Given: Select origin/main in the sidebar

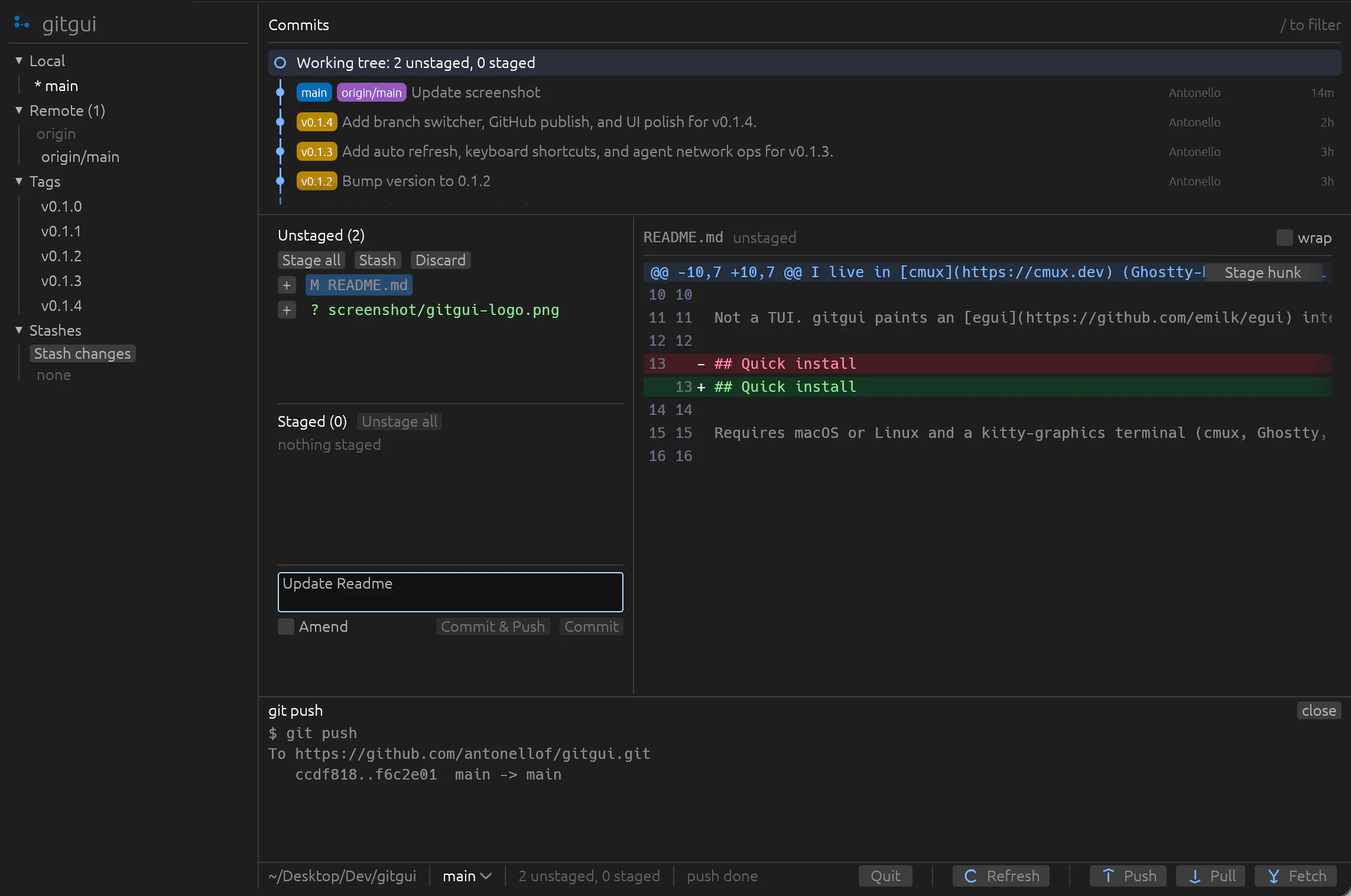Looking at the screenshot, I should (80, 157).
